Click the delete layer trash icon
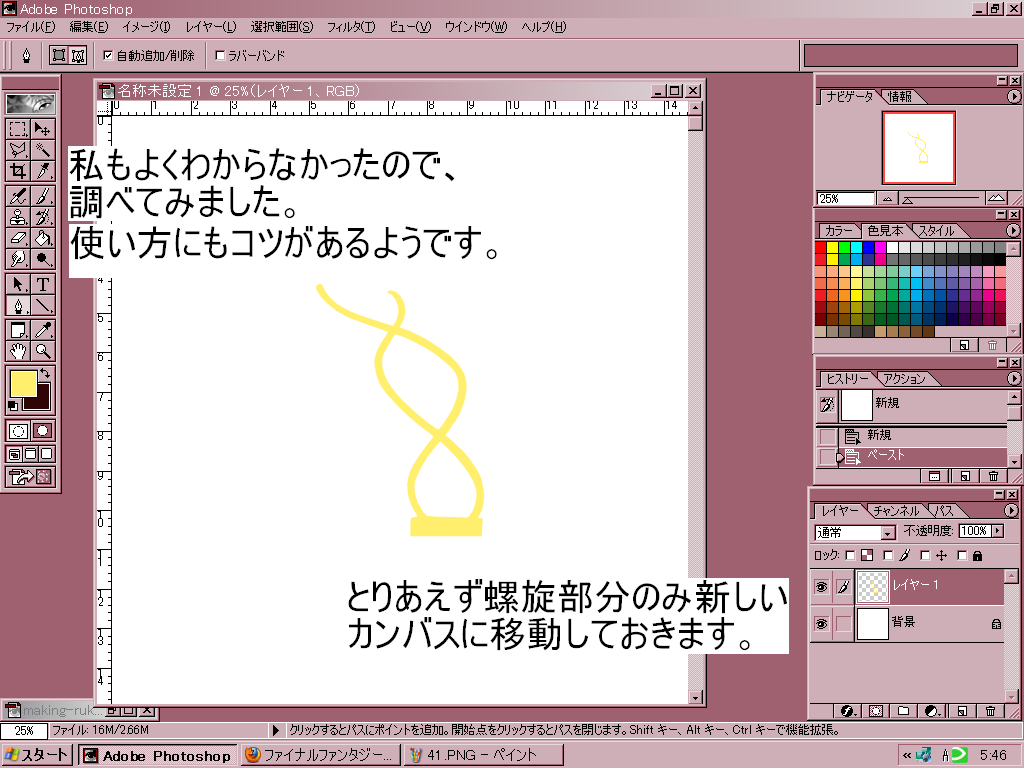This screenshot has width=1024, height=768. (x=990, y=711)
